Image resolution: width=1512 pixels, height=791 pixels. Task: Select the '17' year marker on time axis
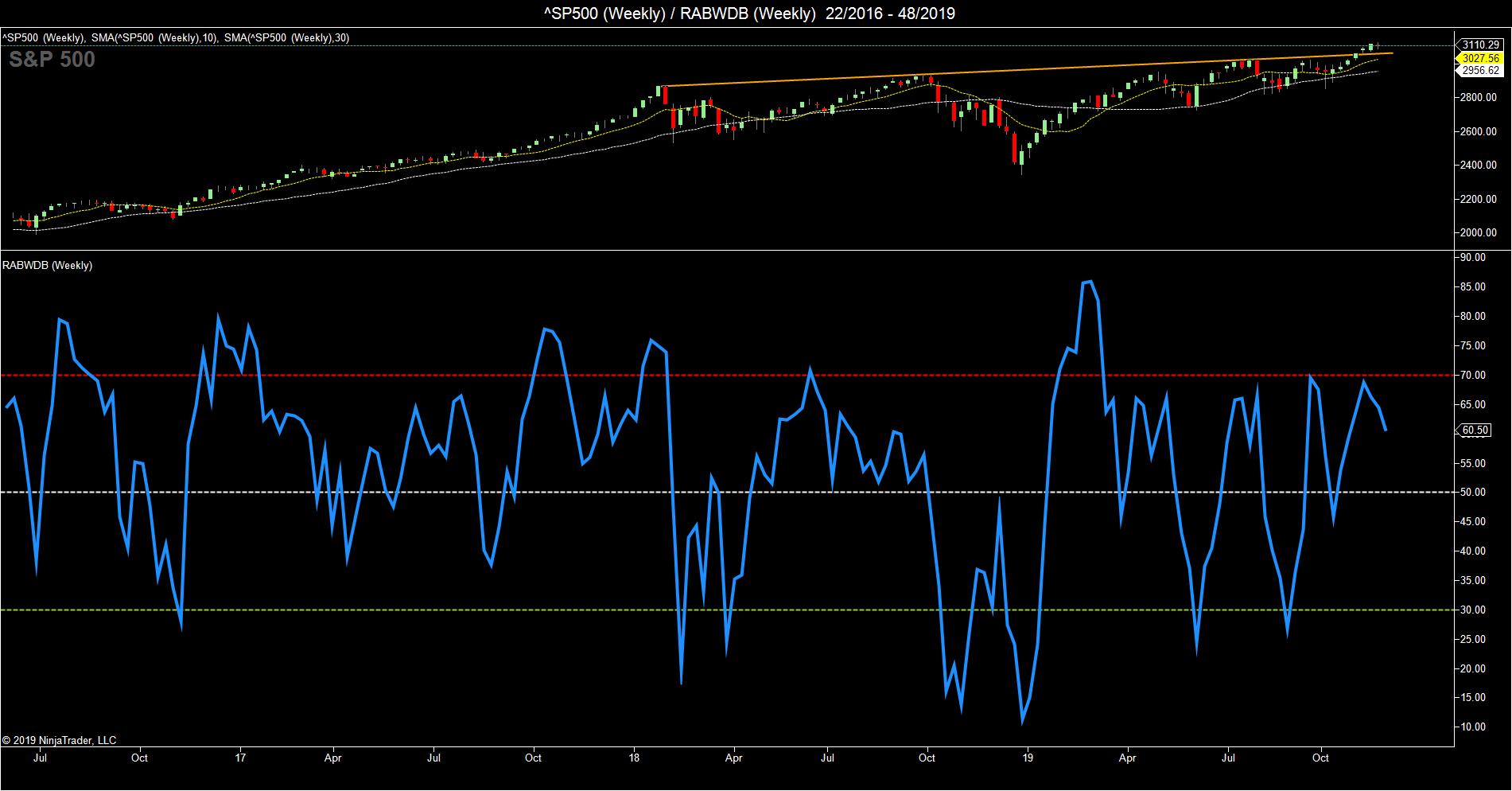tap(240, 758)
